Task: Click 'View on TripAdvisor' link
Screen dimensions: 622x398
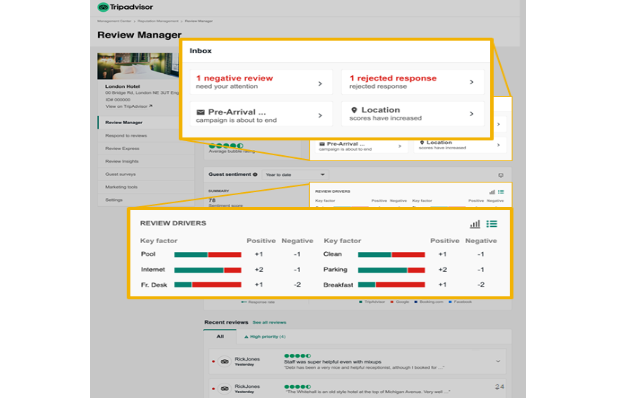Action: pyautogui.click(x=126, y=106)
